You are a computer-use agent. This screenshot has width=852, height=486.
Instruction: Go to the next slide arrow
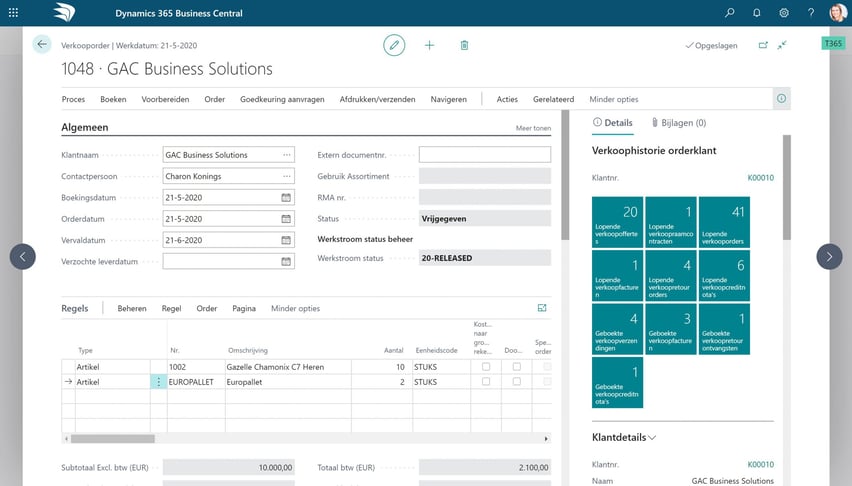[829, 257]
